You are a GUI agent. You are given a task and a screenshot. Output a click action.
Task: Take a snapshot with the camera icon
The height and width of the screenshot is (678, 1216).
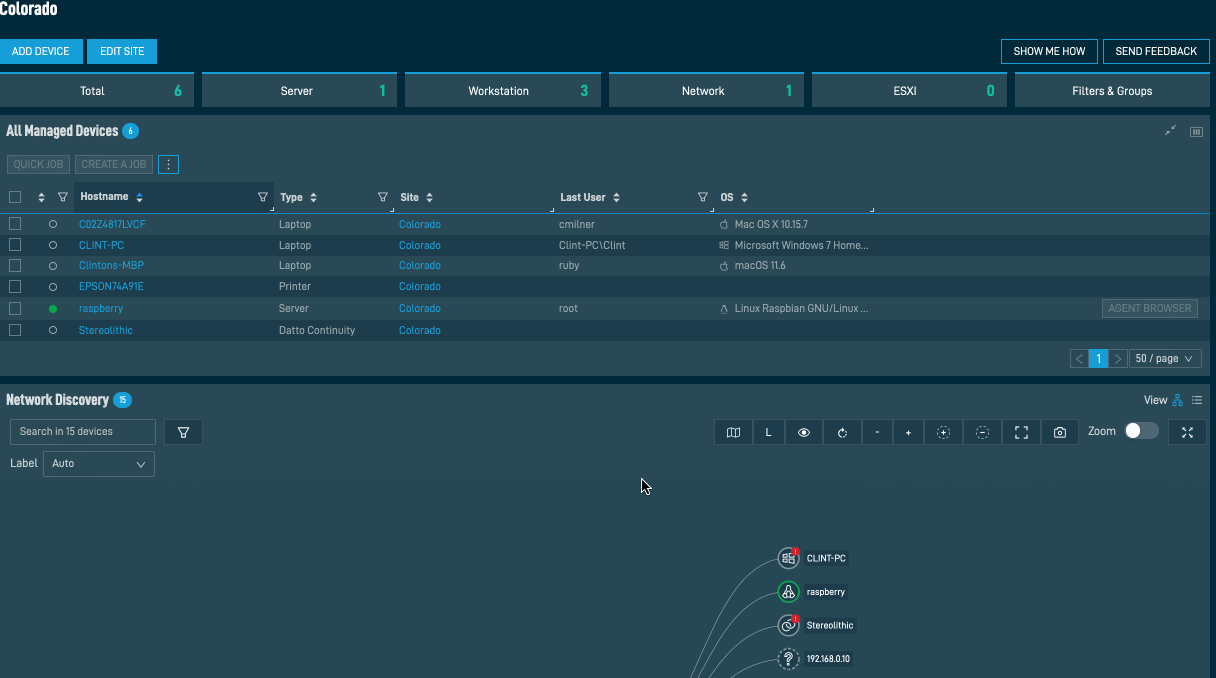coord(1060,432)
